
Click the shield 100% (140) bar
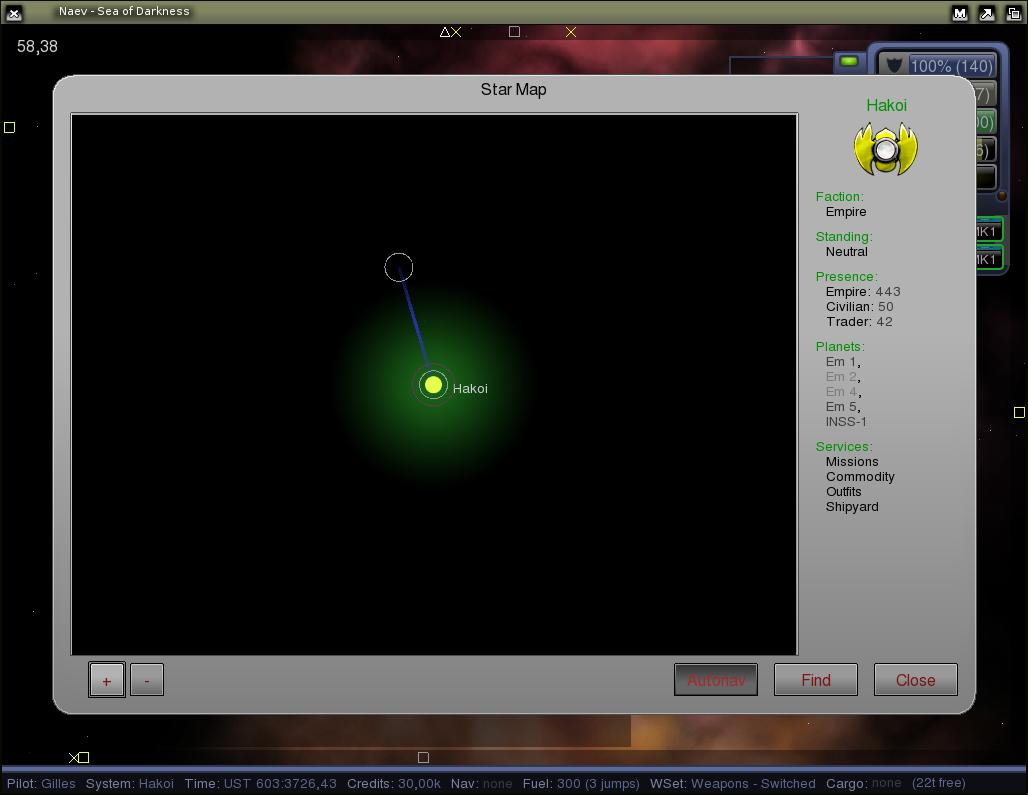click(951, 66)
